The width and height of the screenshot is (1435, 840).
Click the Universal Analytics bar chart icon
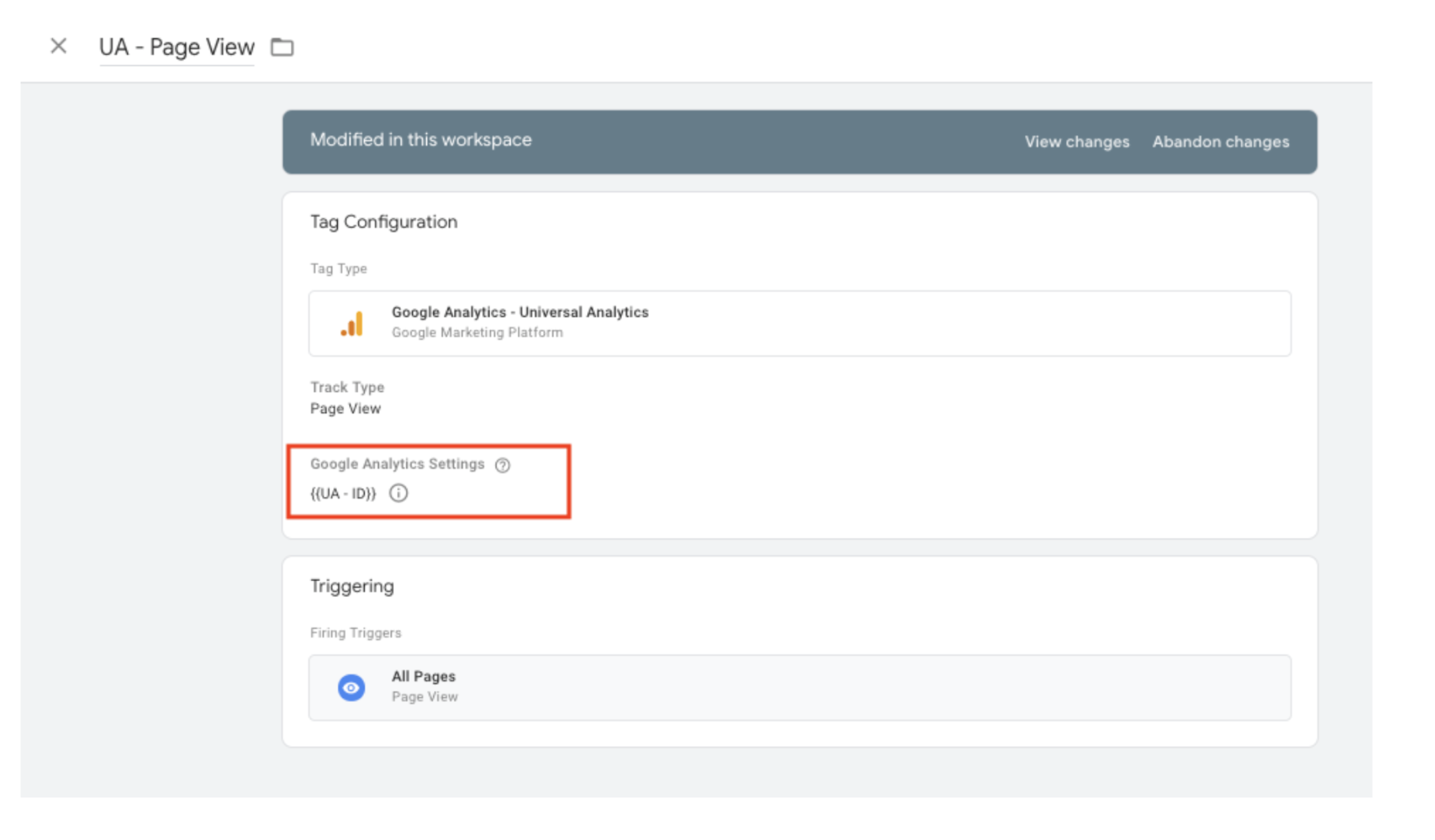coord(352,324)
